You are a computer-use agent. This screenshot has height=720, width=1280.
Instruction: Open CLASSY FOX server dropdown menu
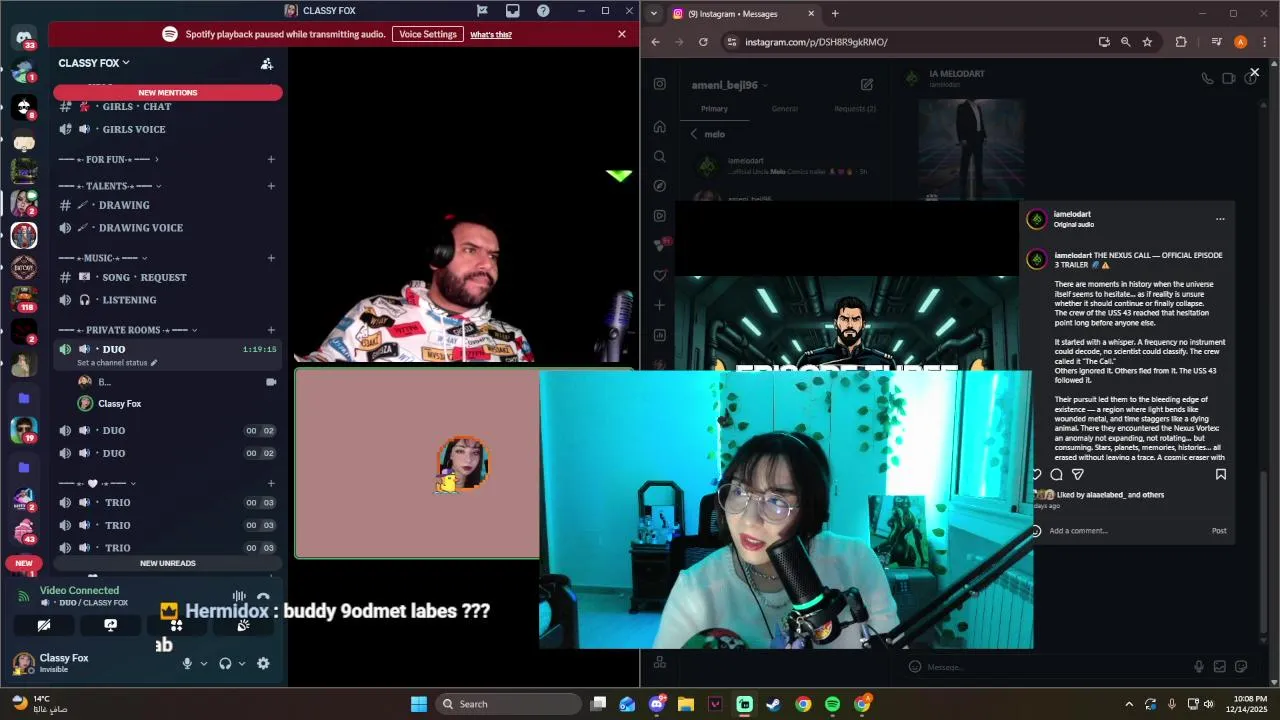[x=94, y=63]
